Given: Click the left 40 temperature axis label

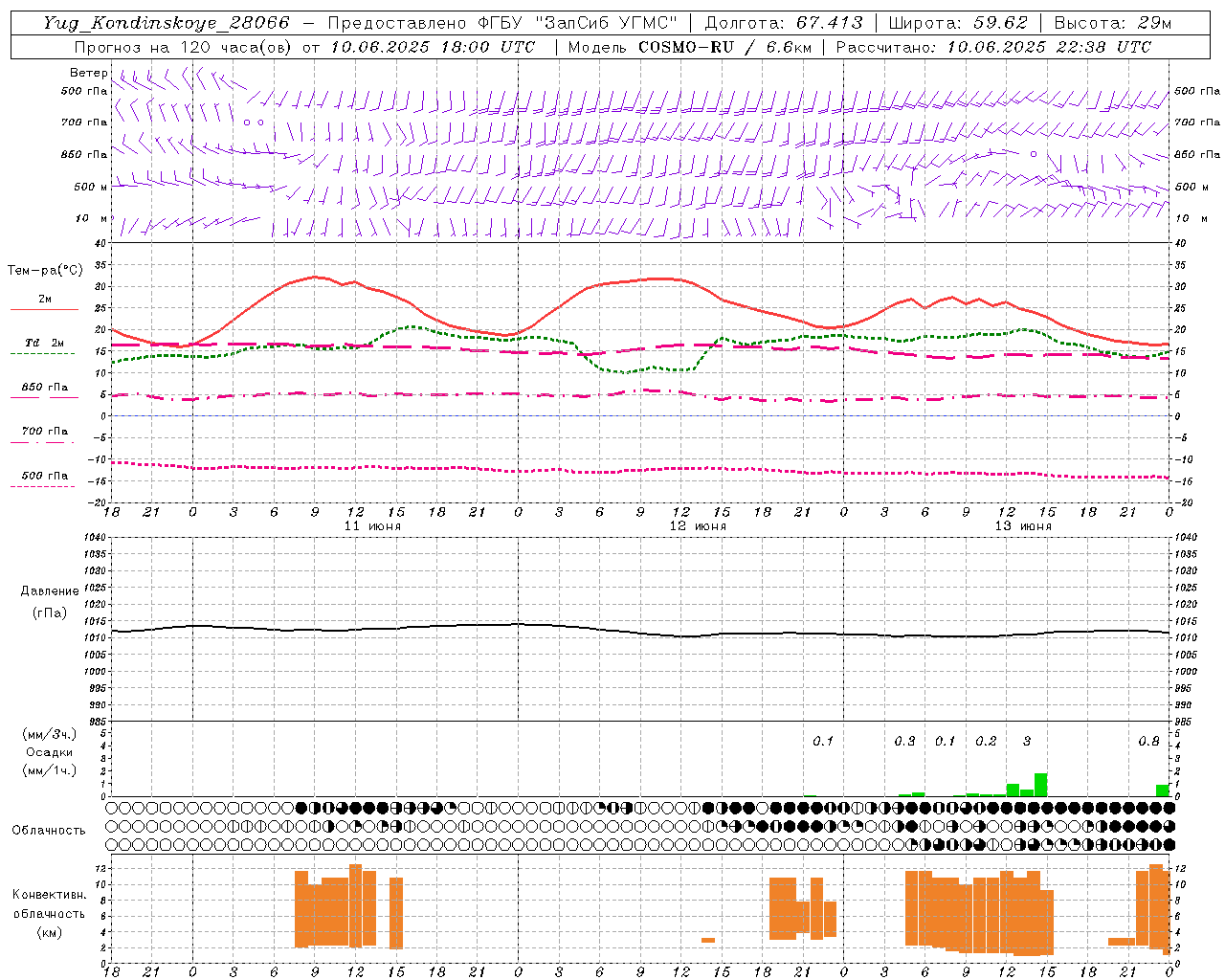Looking at the screenshot, I should click(x=102, y=243).
